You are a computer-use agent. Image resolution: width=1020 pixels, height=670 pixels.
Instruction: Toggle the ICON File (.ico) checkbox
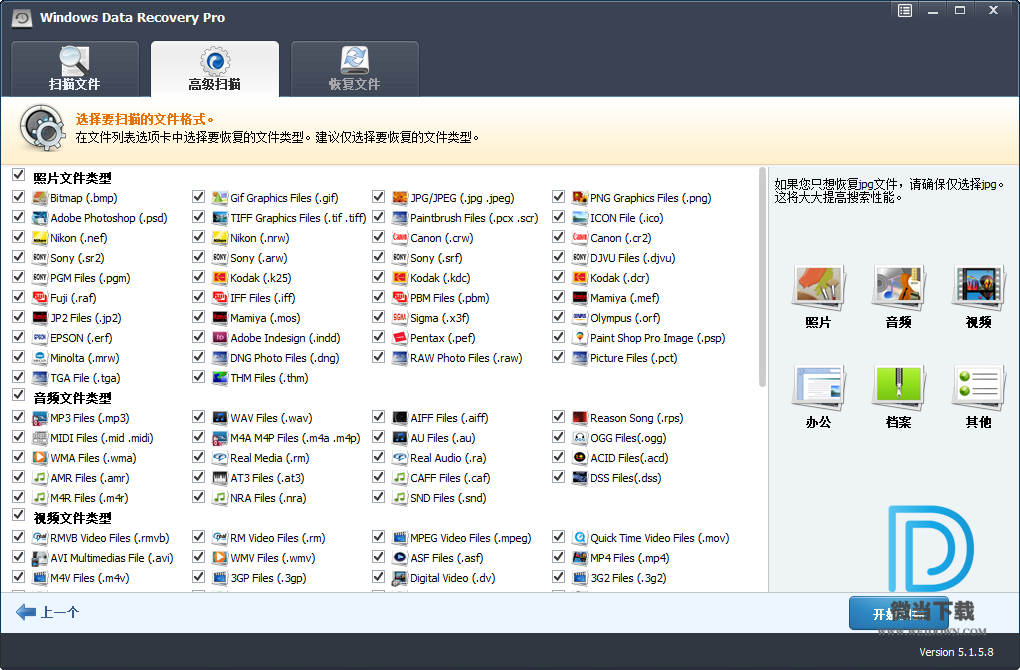[x=558, y=217]
